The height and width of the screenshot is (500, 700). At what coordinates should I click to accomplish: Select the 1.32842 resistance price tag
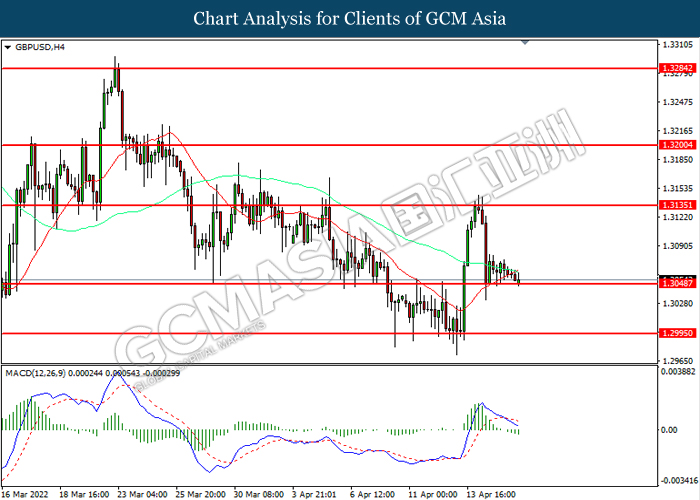pyautogui.click(x=677, y=68)
